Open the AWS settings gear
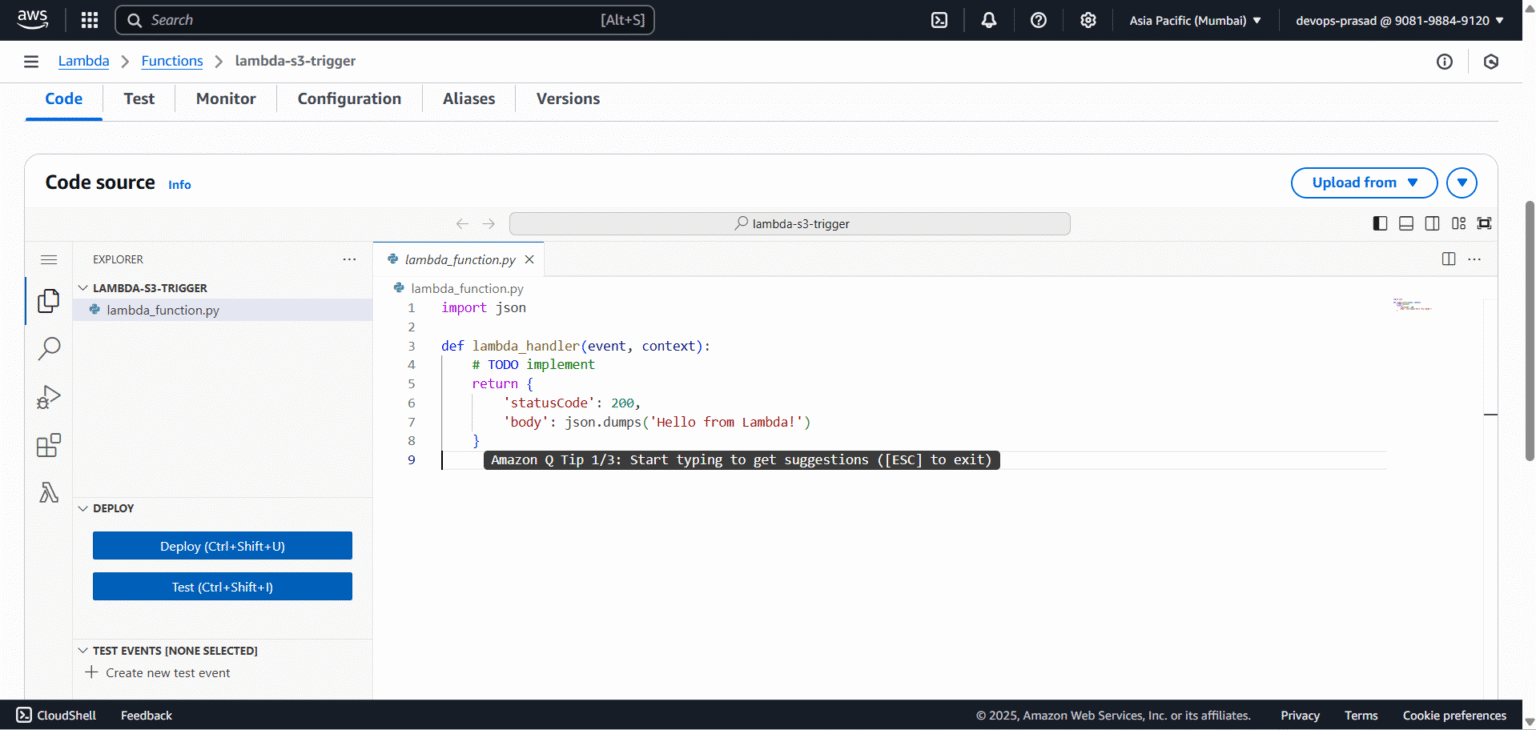This screenshot has width=1536, height=730. click(x=1088, y=19)
